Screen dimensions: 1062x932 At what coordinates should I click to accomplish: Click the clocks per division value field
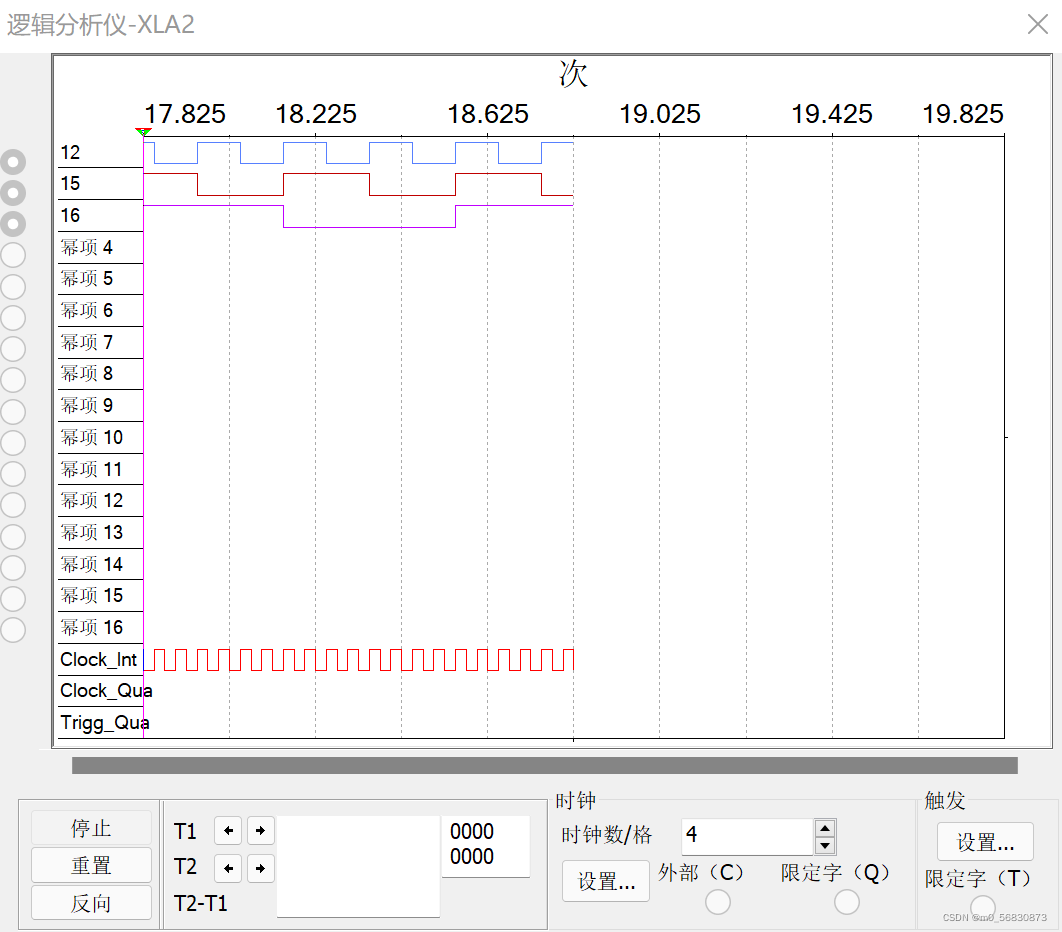point(747,836)
